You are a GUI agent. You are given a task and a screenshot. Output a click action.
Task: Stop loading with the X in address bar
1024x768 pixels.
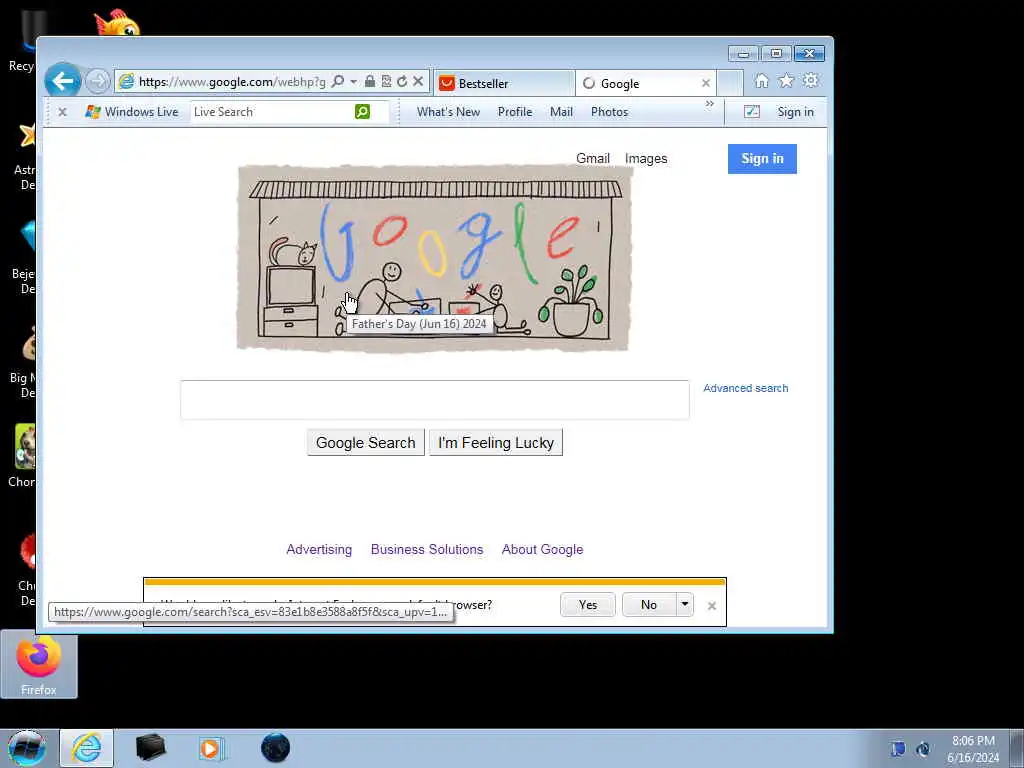pos(419,82)
